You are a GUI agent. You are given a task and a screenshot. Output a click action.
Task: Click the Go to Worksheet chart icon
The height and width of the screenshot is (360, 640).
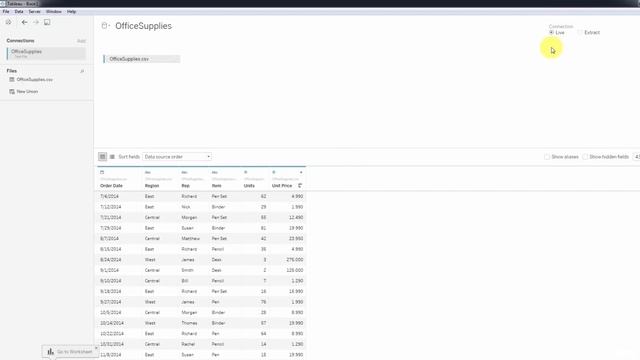pos(50,351)
